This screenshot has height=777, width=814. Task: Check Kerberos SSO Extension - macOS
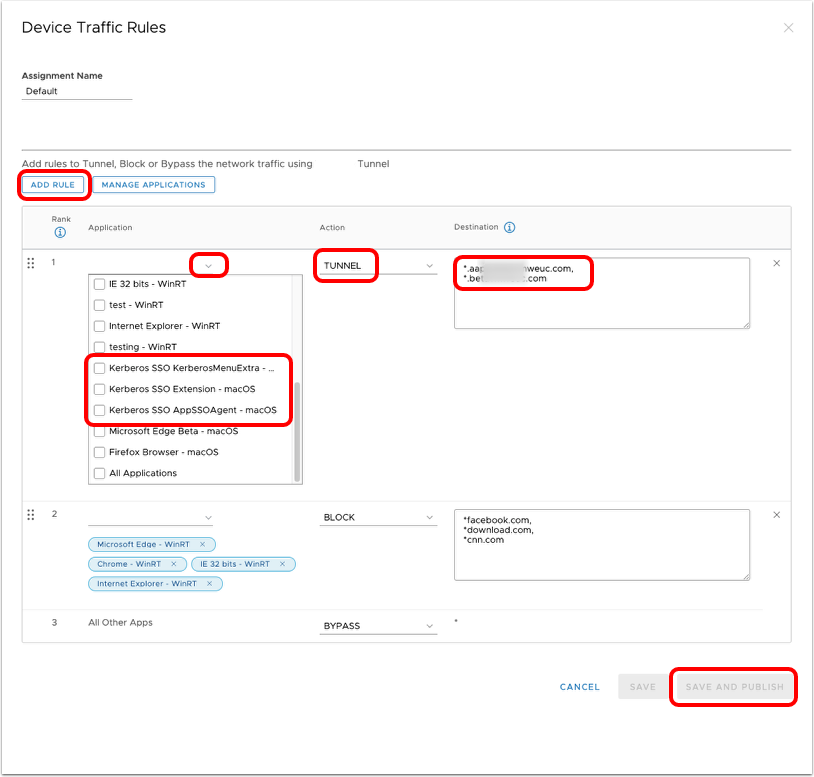pos(99,389)
